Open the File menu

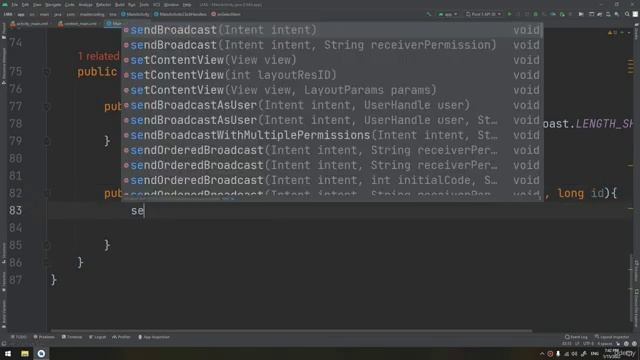[x=15, y=5]
